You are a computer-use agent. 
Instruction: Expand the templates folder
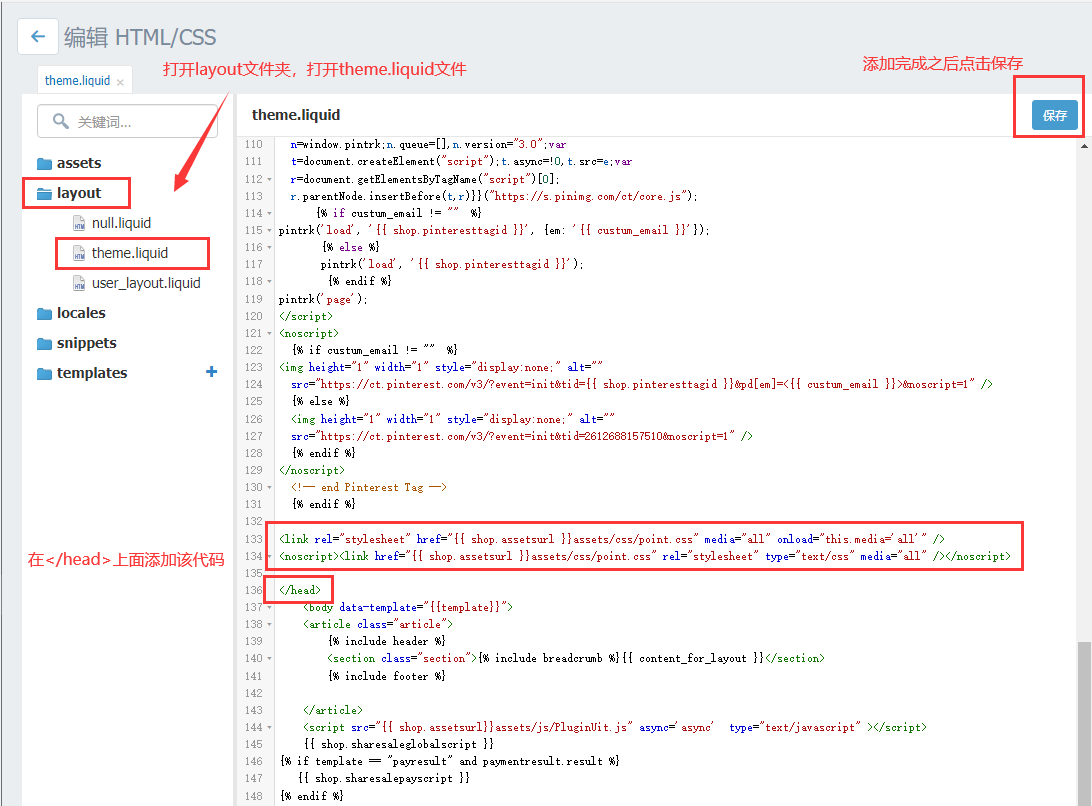(x=92, y=373)
